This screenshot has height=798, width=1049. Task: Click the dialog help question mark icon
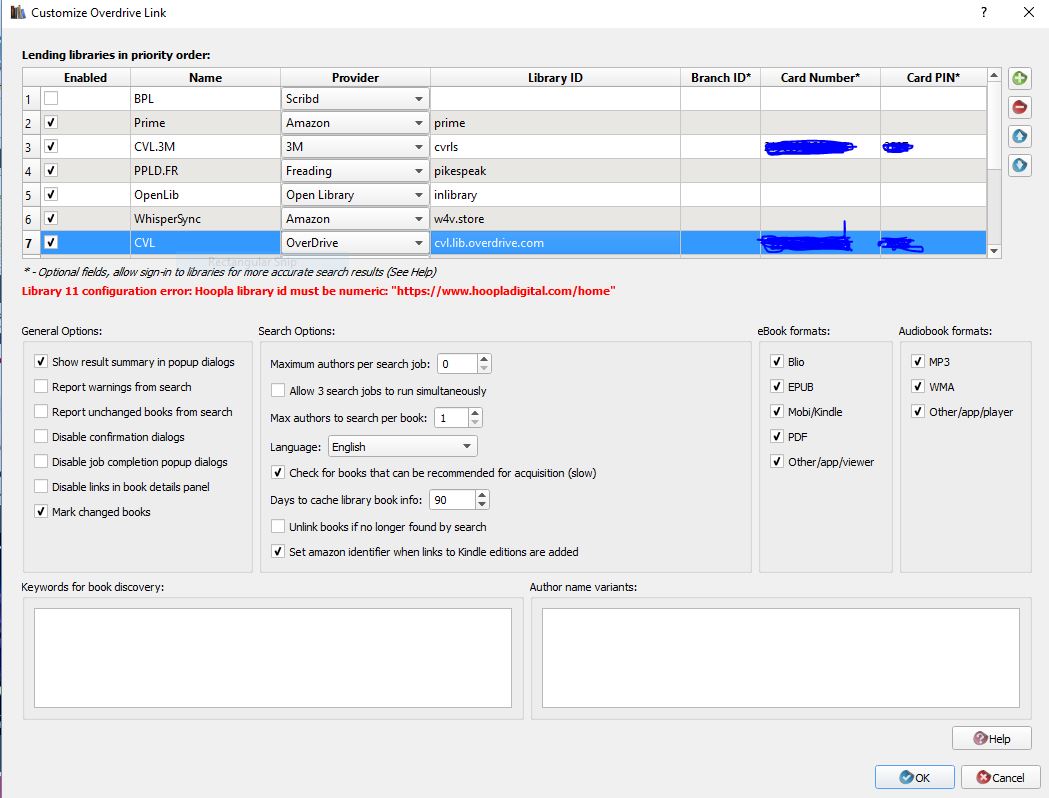coord(983,12)
